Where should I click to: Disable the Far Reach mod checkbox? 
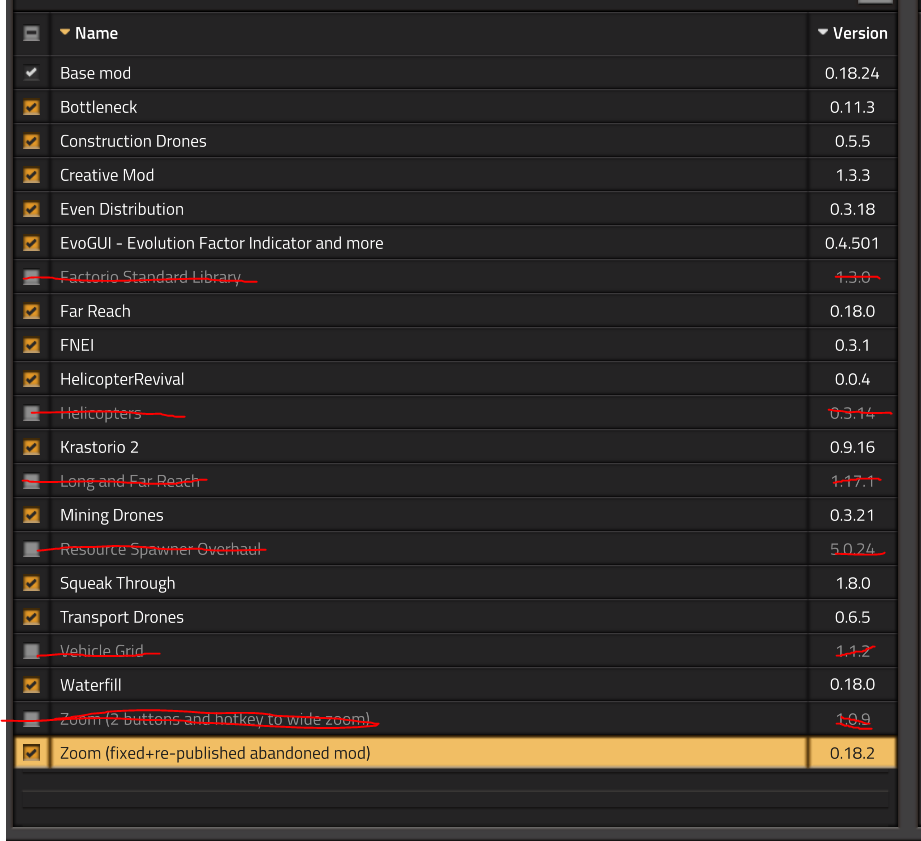tap(32, 311)
